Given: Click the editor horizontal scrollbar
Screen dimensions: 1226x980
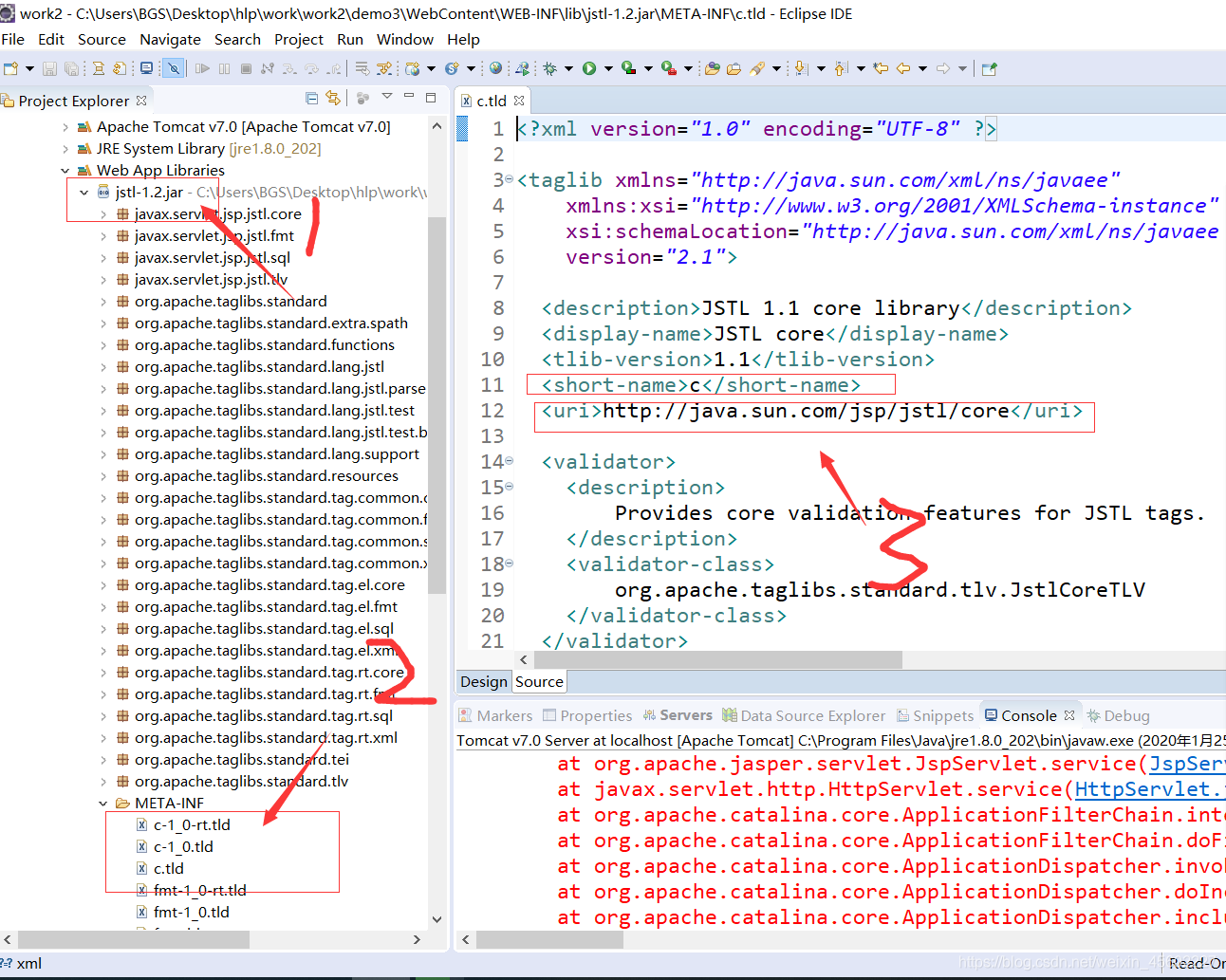Looking at the screenshot, I should (x=716, y=659).
